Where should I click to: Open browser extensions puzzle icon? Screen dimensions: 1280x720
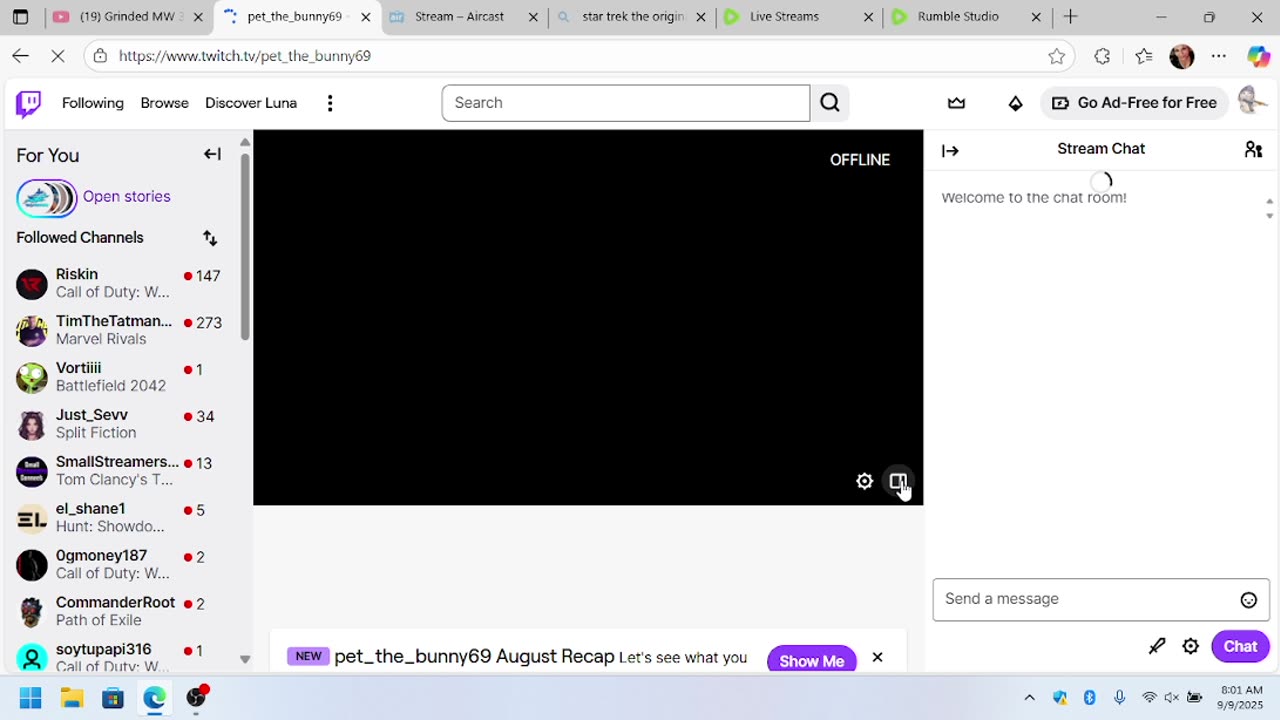(x=1102, y=56)
